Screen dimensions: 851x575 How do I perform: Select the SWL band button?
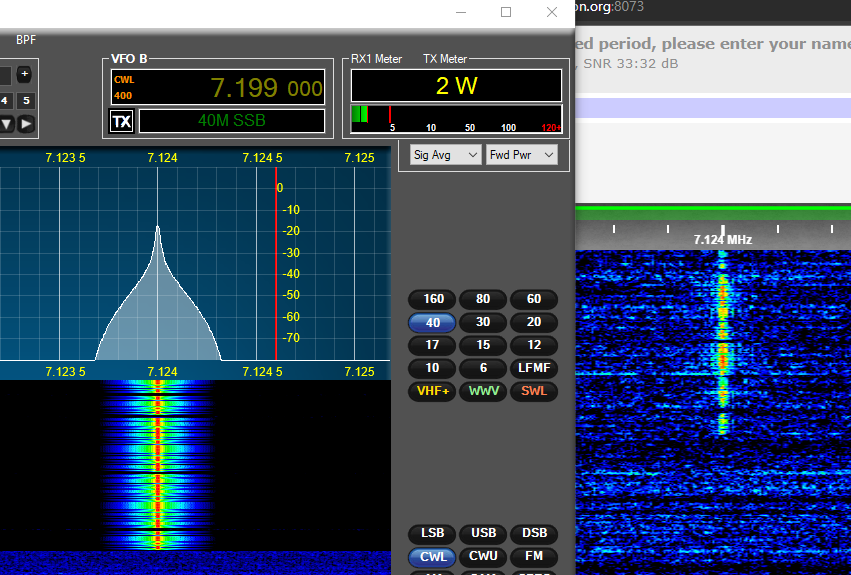(534, 391)
